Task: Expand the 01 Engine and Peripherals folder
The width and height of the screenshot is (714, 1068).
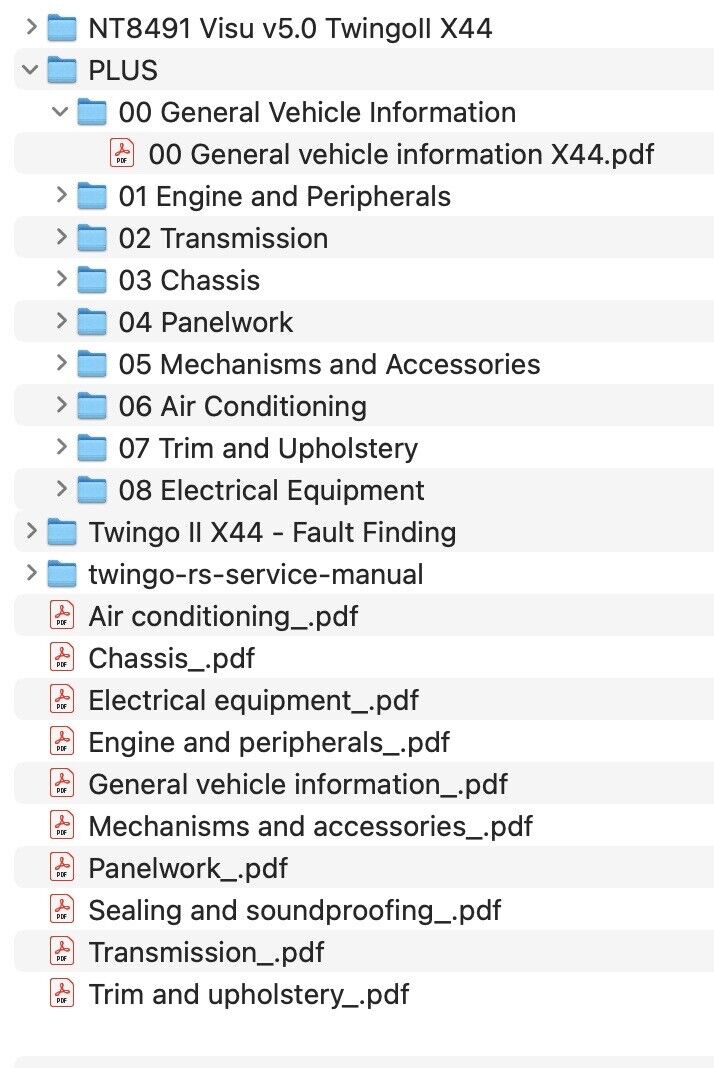Action: tap(61, 196)
